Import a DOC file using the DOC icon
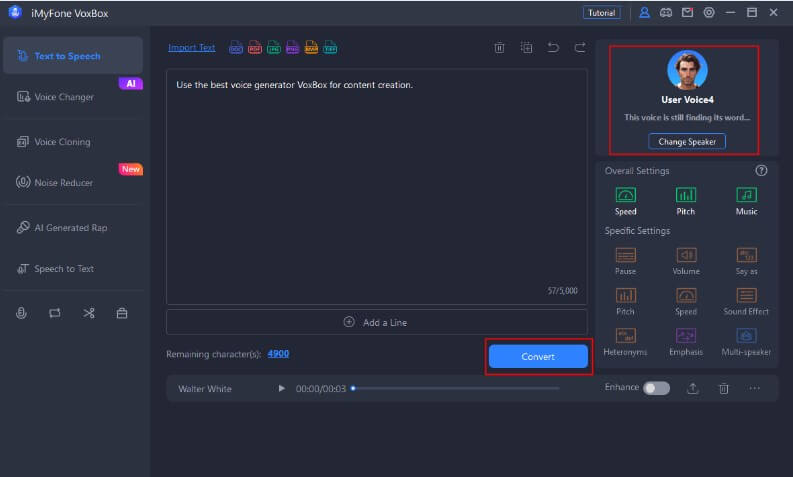Viewport: 793px width, 477px height. click(x=236, y=48)
